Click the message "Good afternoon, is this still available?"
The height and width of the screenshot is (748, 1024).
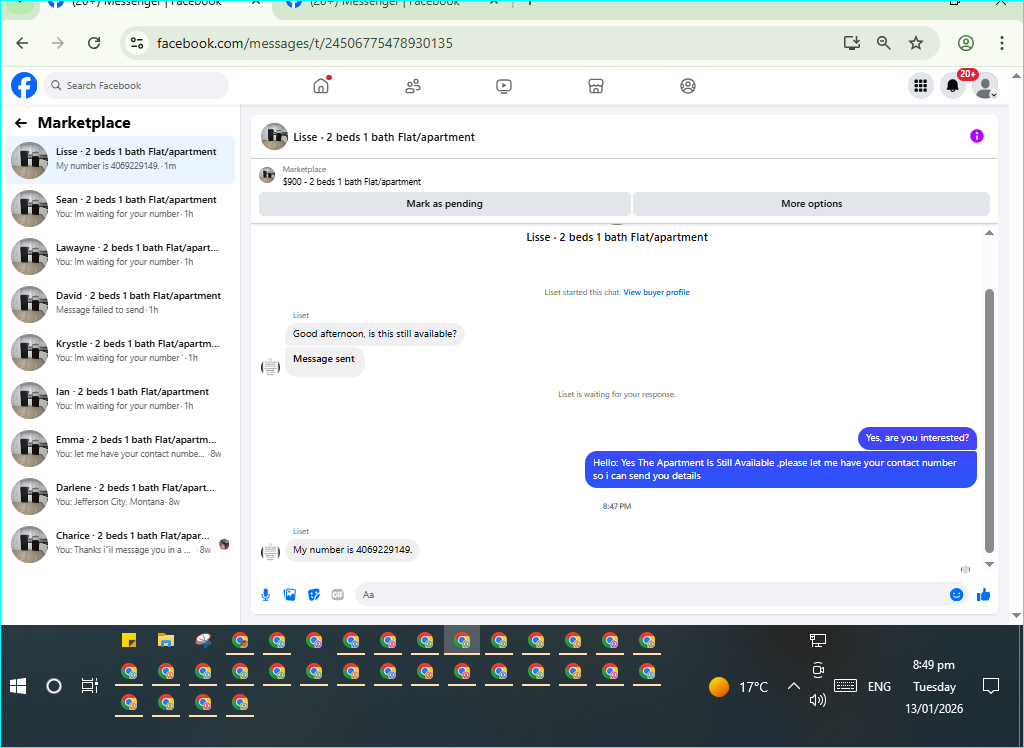point(375,334)
